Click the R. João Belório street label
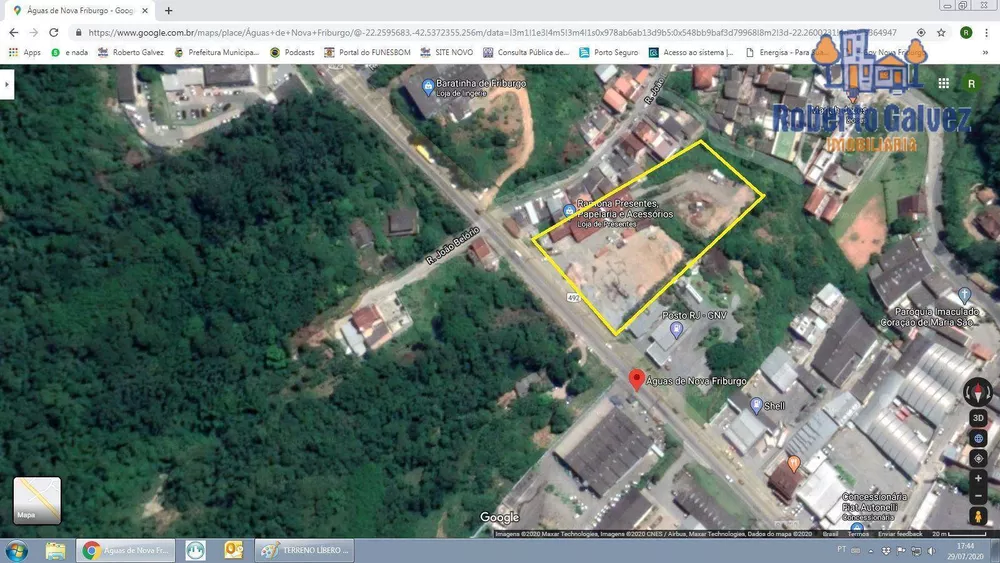 (452, 245)
